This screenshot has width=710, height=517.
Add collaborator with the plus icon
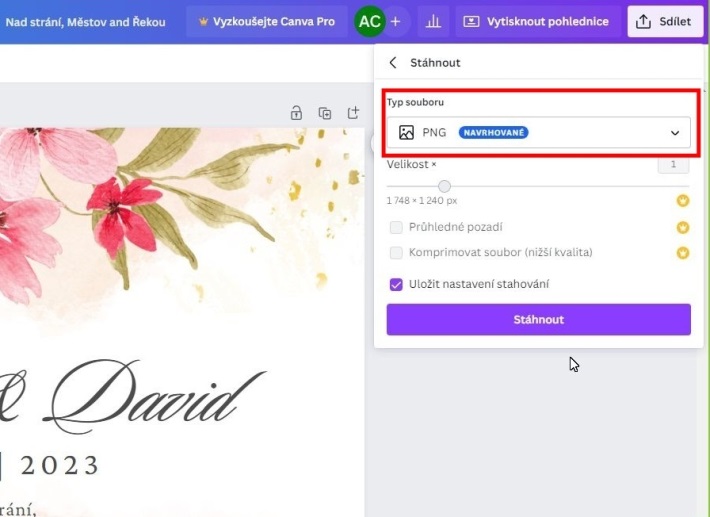coord(395,21)
